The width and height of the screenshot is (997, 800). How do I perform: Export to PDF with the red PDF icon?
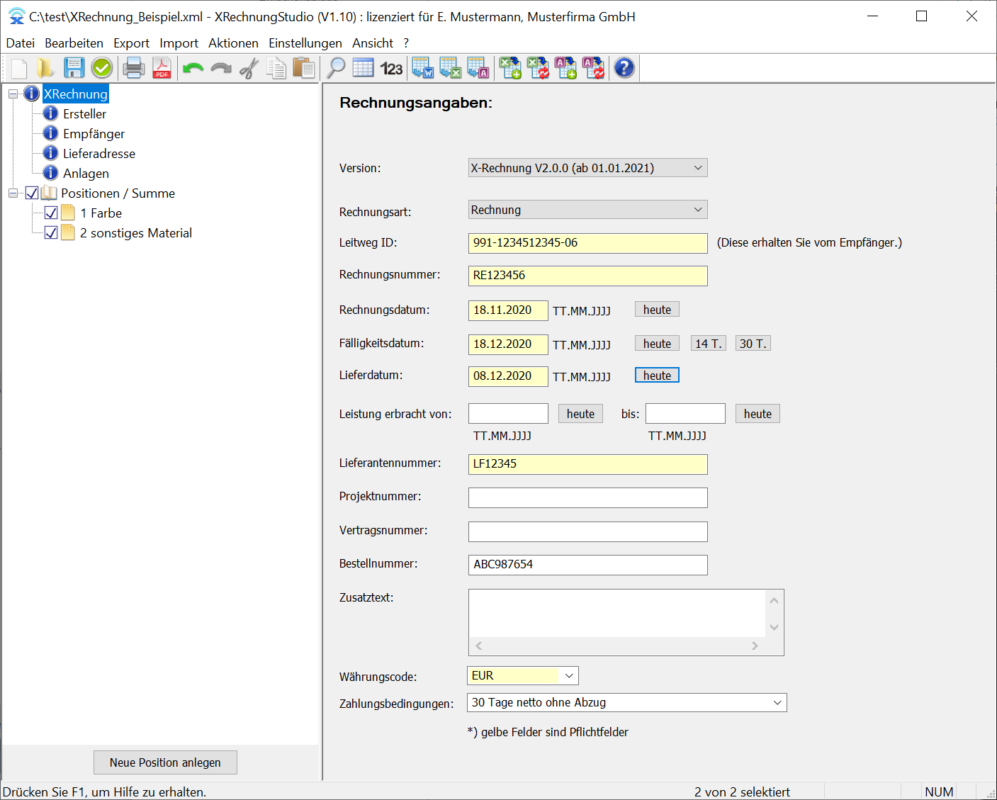162,68
